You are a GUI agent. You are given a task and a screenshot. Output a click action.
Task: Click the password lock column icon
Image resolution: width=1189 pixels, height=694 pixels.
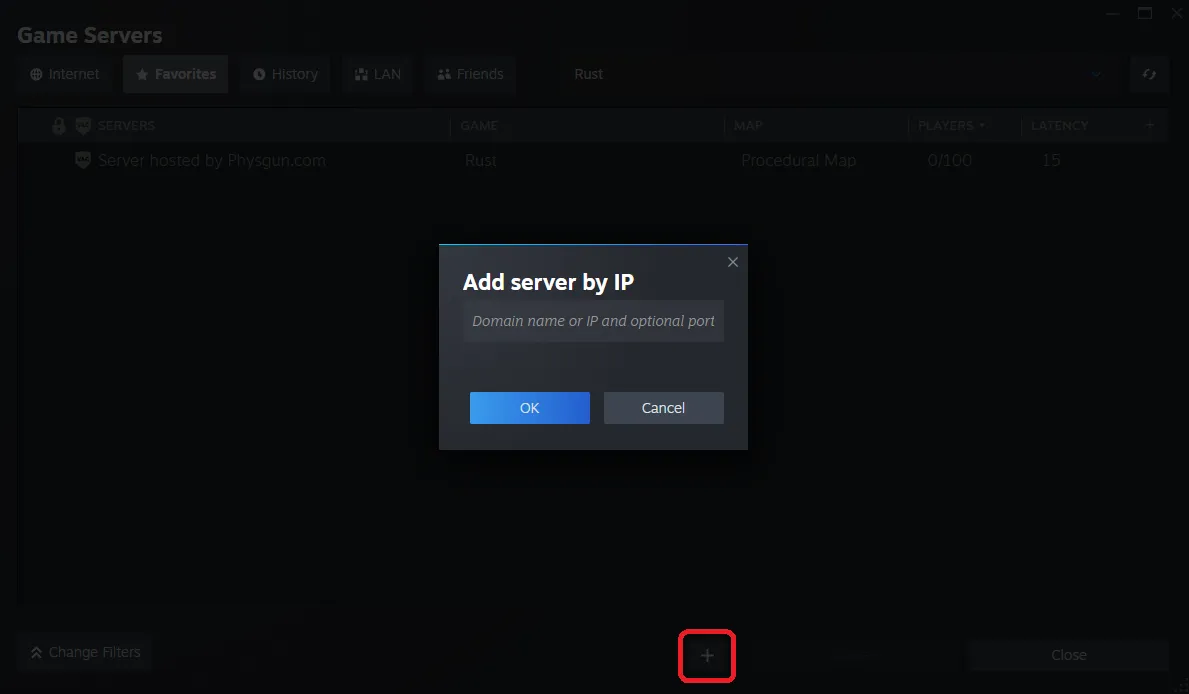point(59,126)
